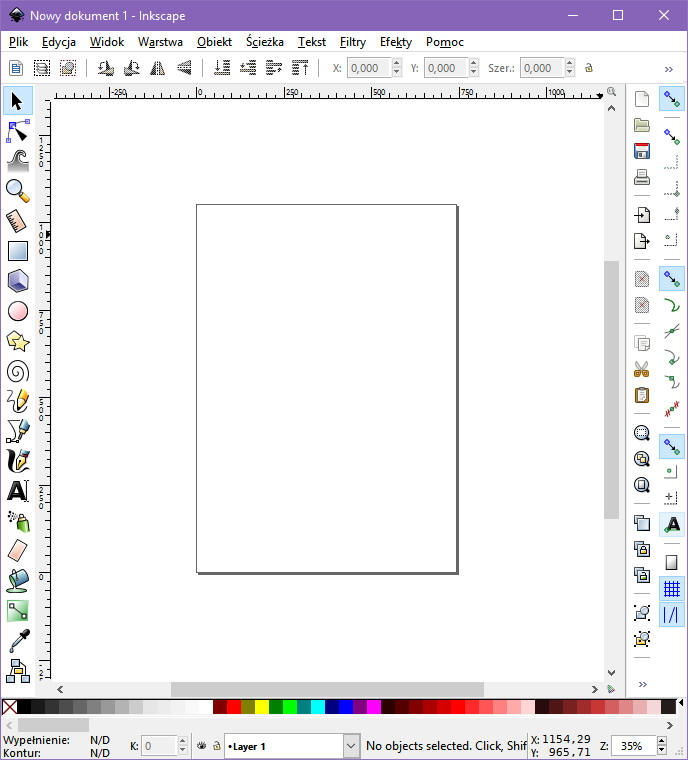
Task: Open the Filtry menu
Action: click(x=352, y=42)
